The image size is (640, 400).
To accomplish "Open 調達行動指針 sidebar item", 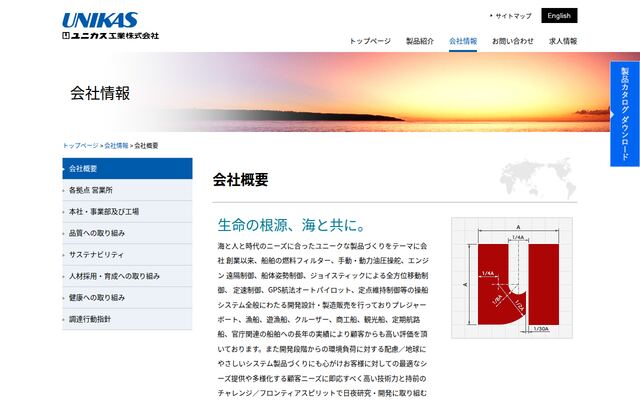I will (127, 319).
